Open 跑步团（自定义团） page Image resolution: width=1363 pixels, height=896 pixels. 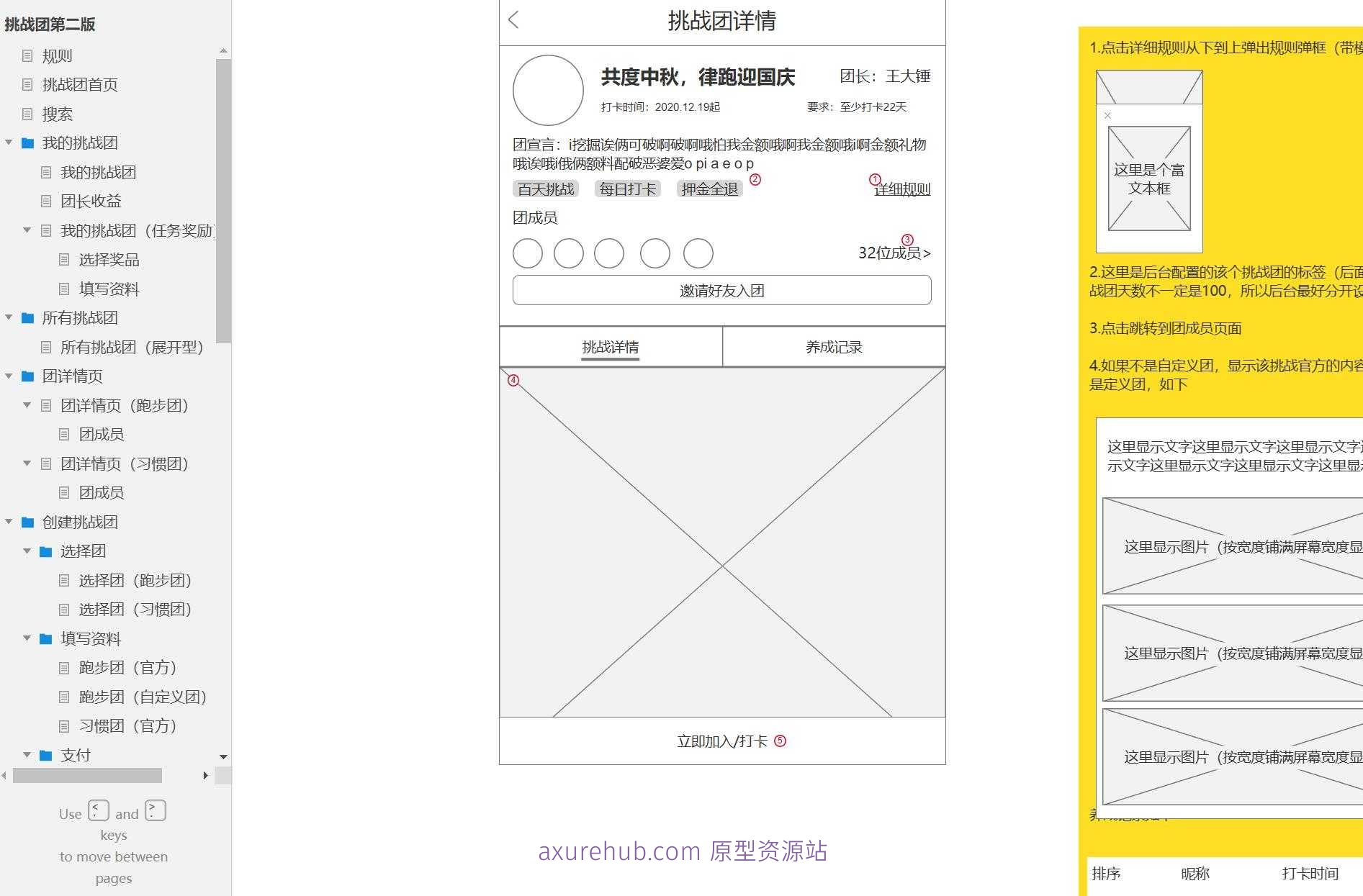(x=143, y=697)
